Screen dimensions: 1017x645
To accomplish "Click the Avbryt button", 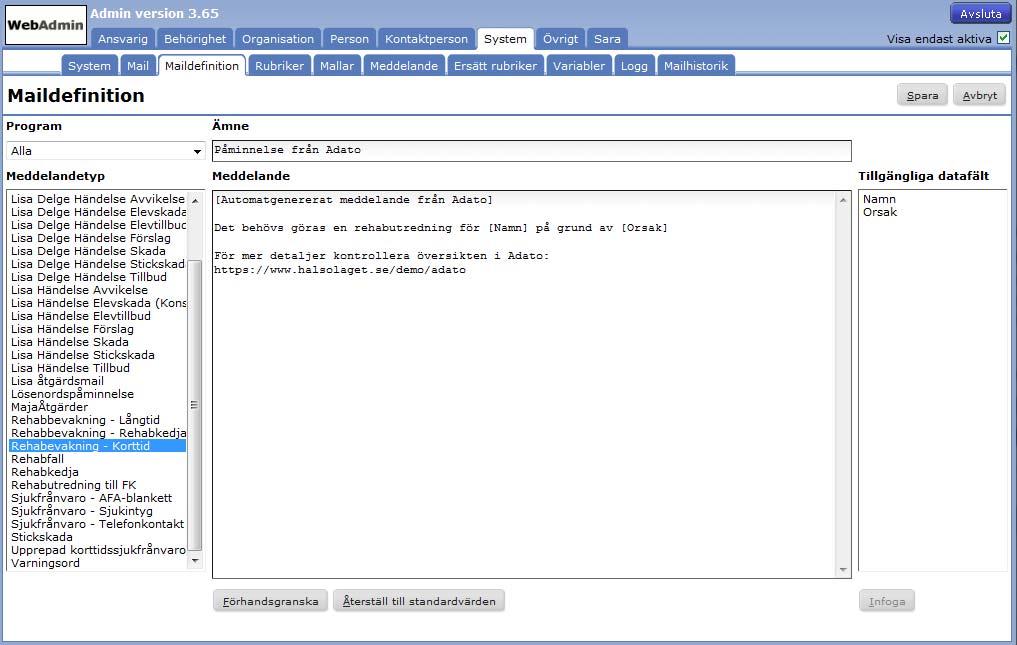I will (x=979, y=95).
